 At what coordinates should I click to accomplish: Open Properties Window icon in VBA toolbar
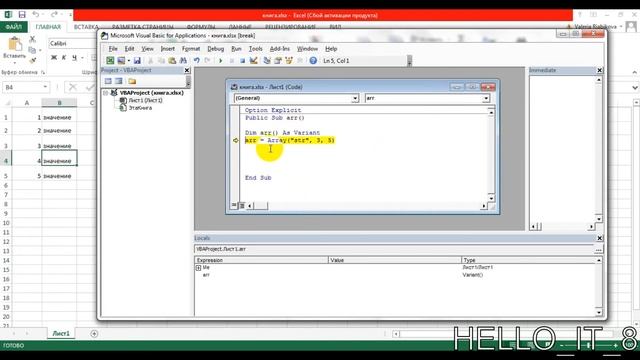pos(278,60)
